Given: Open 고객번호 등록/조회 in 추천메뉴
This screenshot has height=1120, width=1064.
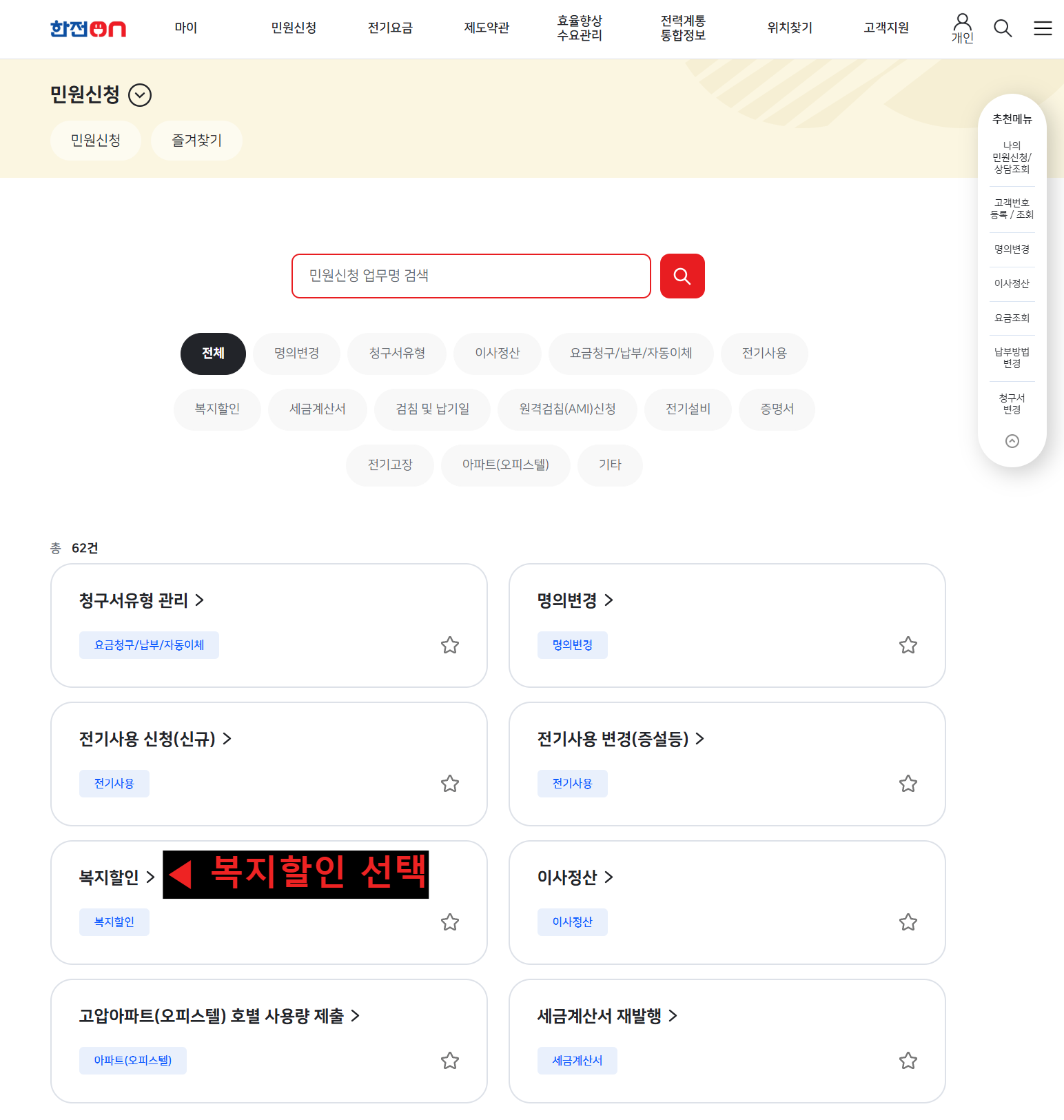Looking at the screenshot, I should (x=1012, y=209).
